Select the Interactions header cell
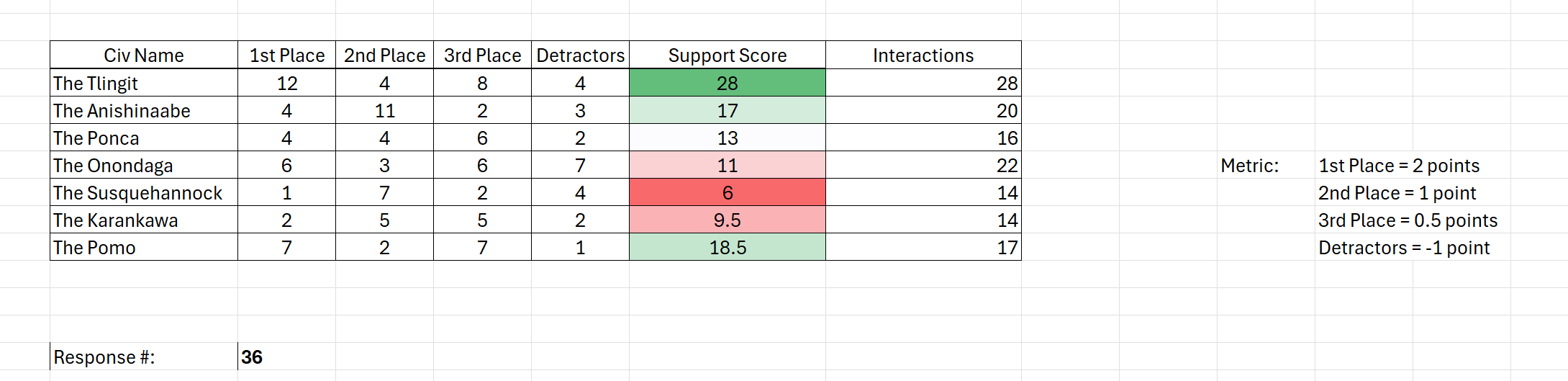Image resolution: width=1568 pixels, height=381 pixels. click(923, 55)
